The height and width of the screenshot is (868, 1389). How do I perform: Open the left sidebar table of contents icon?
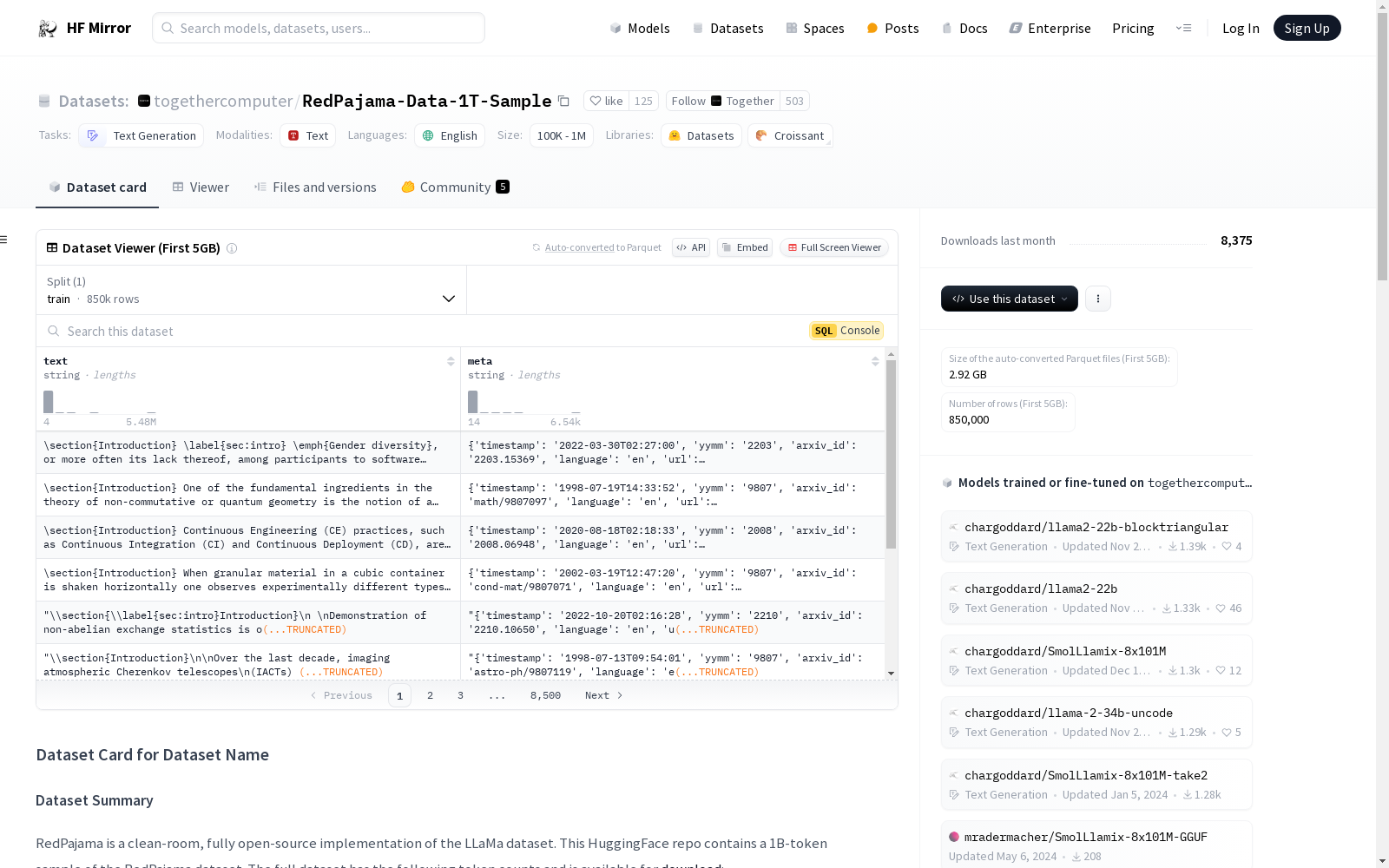(4, 240)
